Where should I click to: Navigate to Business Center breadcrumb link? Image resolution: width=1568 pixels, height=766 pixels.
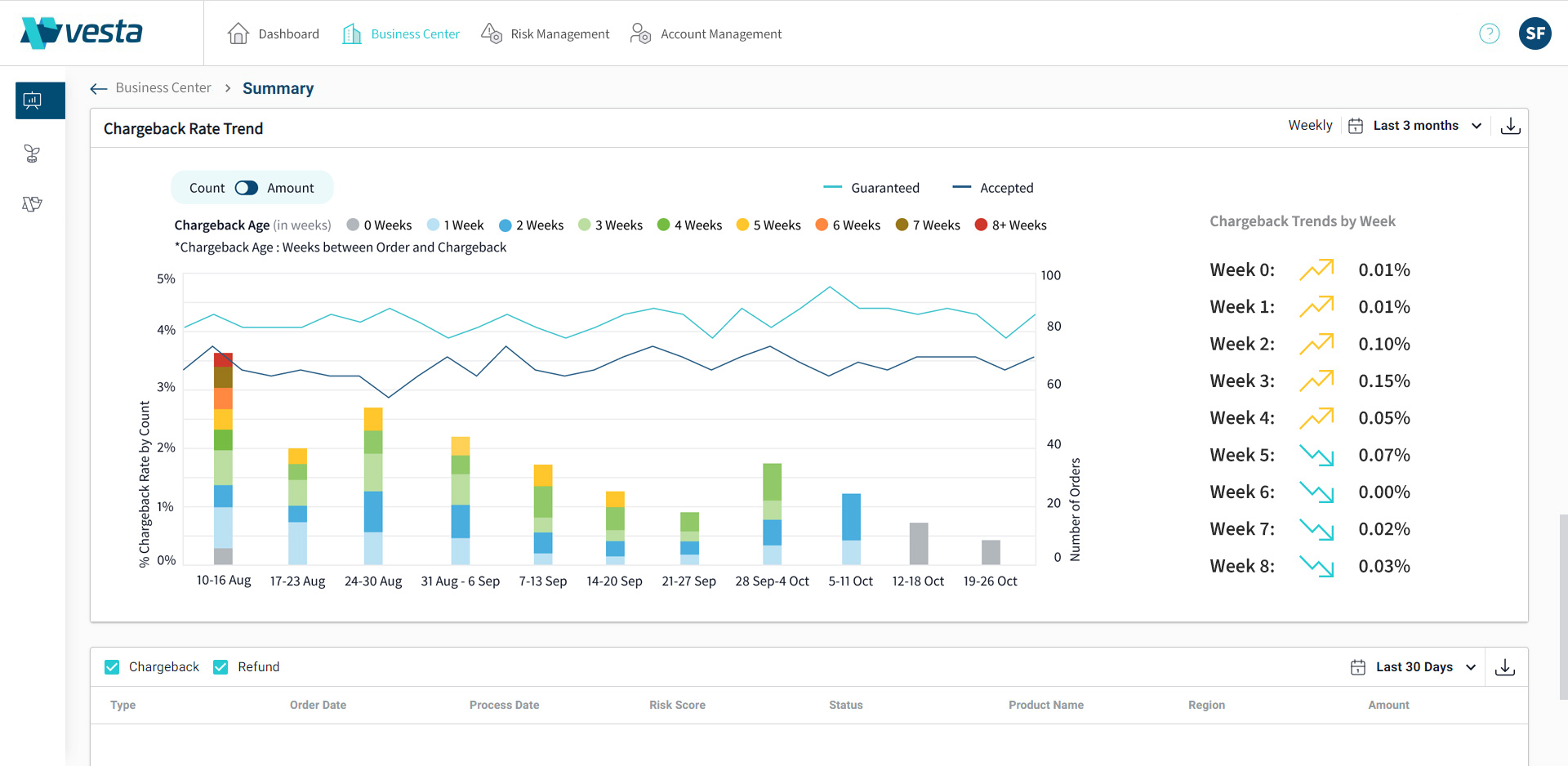pyautogui.click(x=163, y=88)
